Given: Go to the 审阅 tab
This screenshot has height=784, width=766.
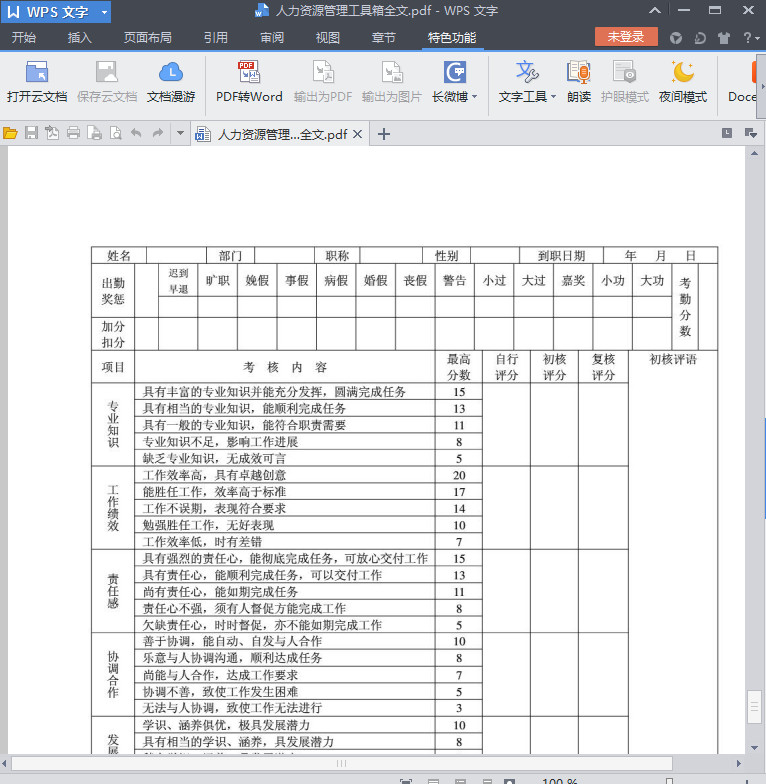Looking at the screenshot, I should [272, 38].
